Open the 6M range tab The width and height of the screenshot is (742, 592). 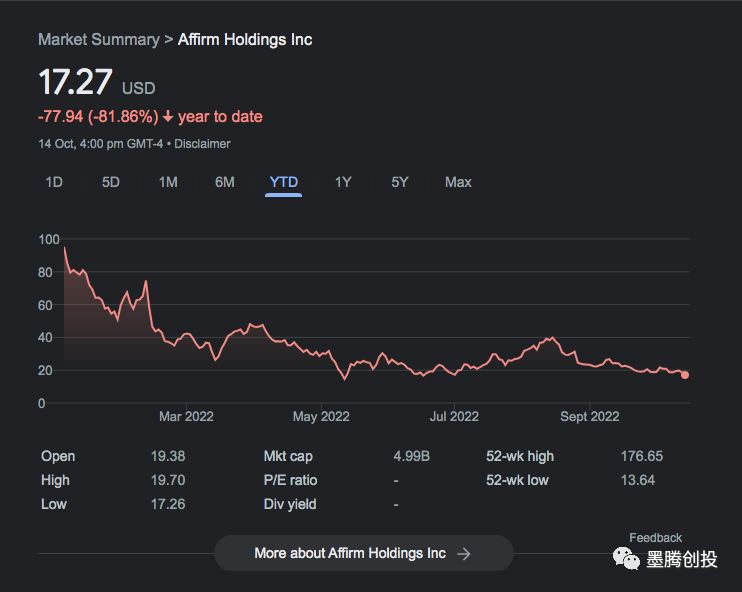tap(225, 182)
